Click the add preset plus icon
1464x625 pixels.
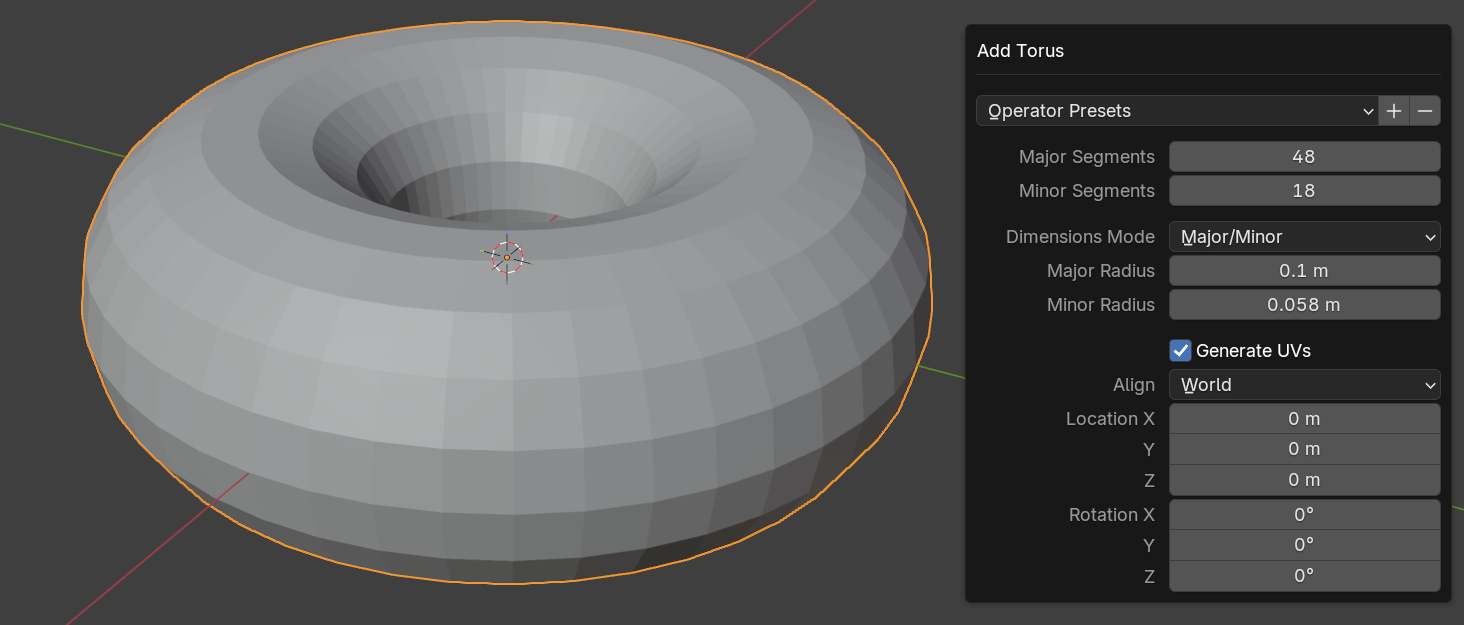tap(1394, 111)
